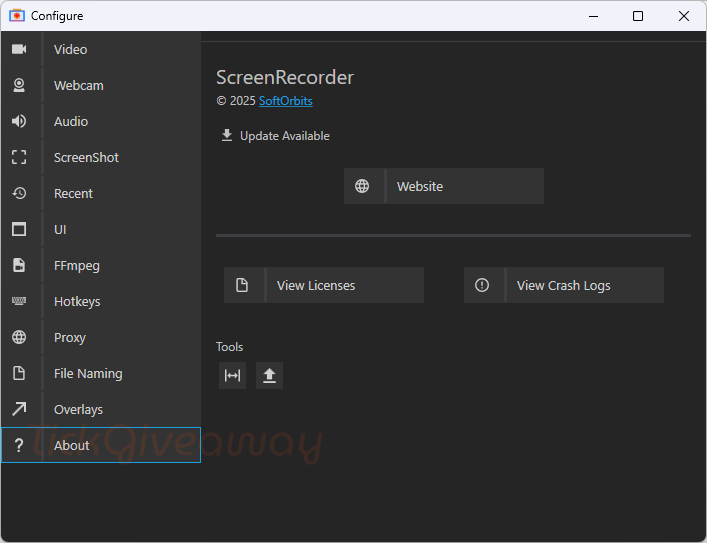
Task: Click the Webcam icon in sidebar
Action: pyautogui.click(x=19, y=85)
